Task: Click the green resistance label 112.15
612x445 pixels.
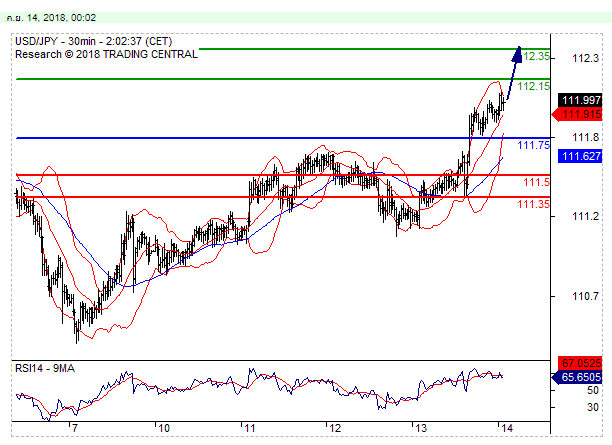Action: point(533,86)
